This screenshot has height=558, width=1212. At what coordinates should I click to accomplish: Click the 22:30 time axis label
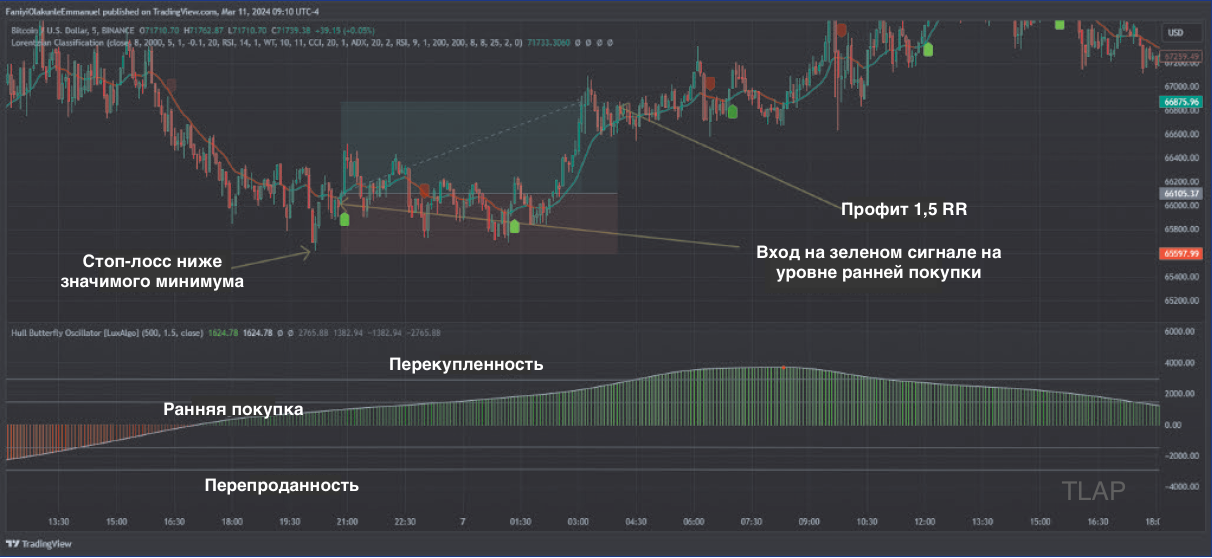(x=405, y=521)
